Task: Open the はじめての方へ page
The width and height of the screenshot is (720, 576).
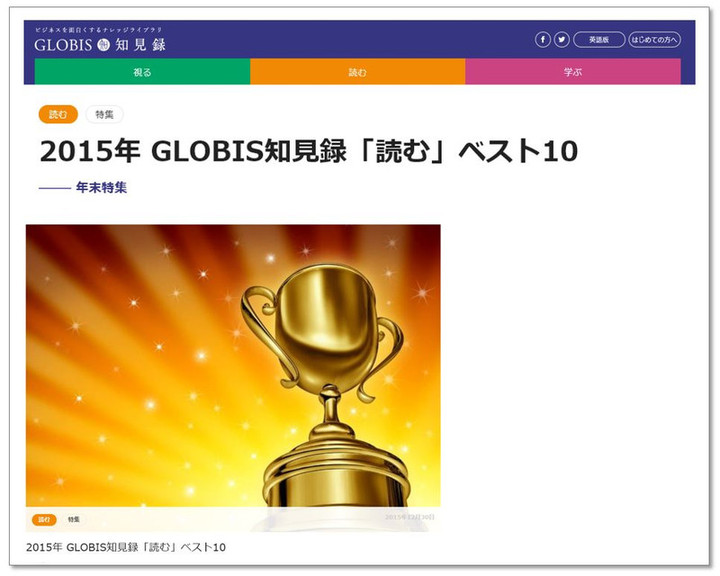Action: 654,40
